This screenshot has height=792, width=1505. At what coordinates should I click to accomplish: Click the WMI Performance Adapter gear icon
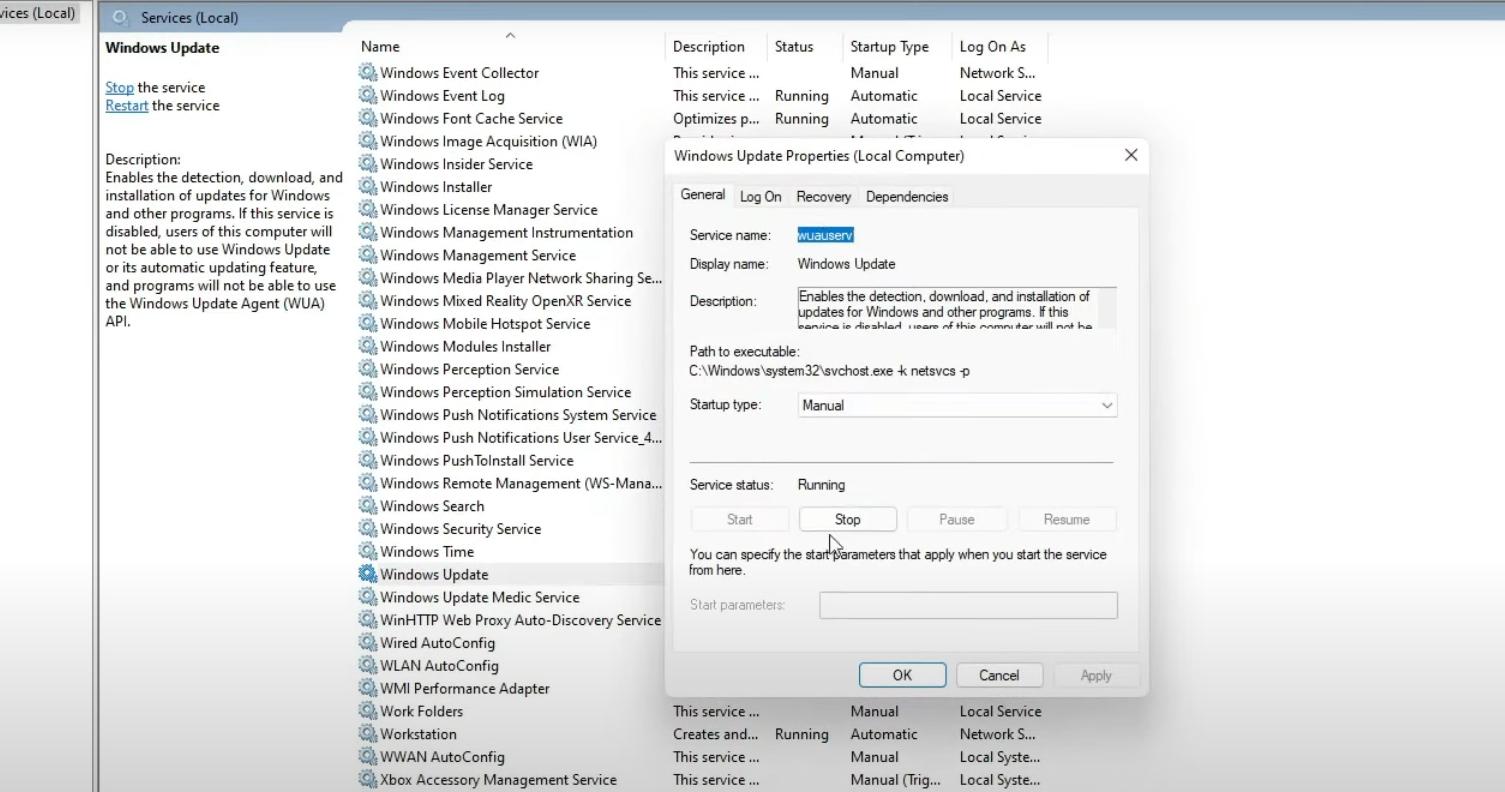367,688
